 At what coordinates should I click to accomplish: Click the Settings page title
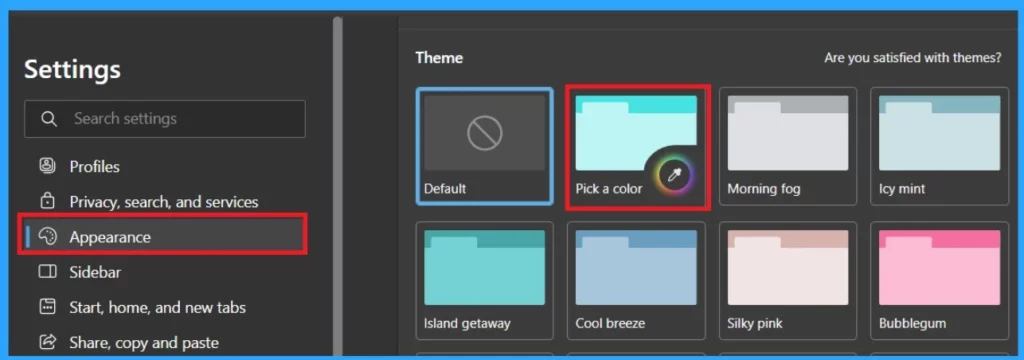(72, 69)
